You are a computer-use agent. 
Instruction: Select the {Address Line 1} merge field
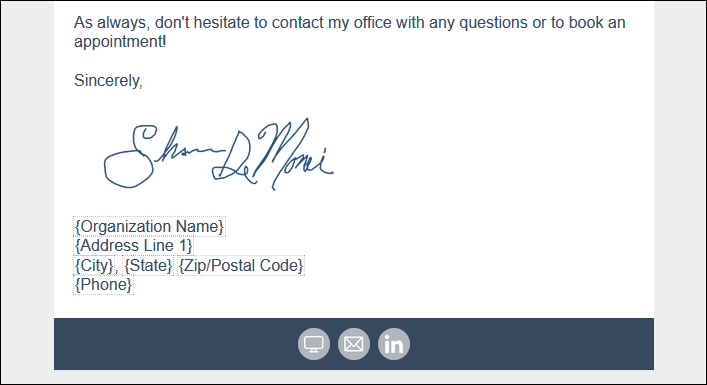(133, 246)
